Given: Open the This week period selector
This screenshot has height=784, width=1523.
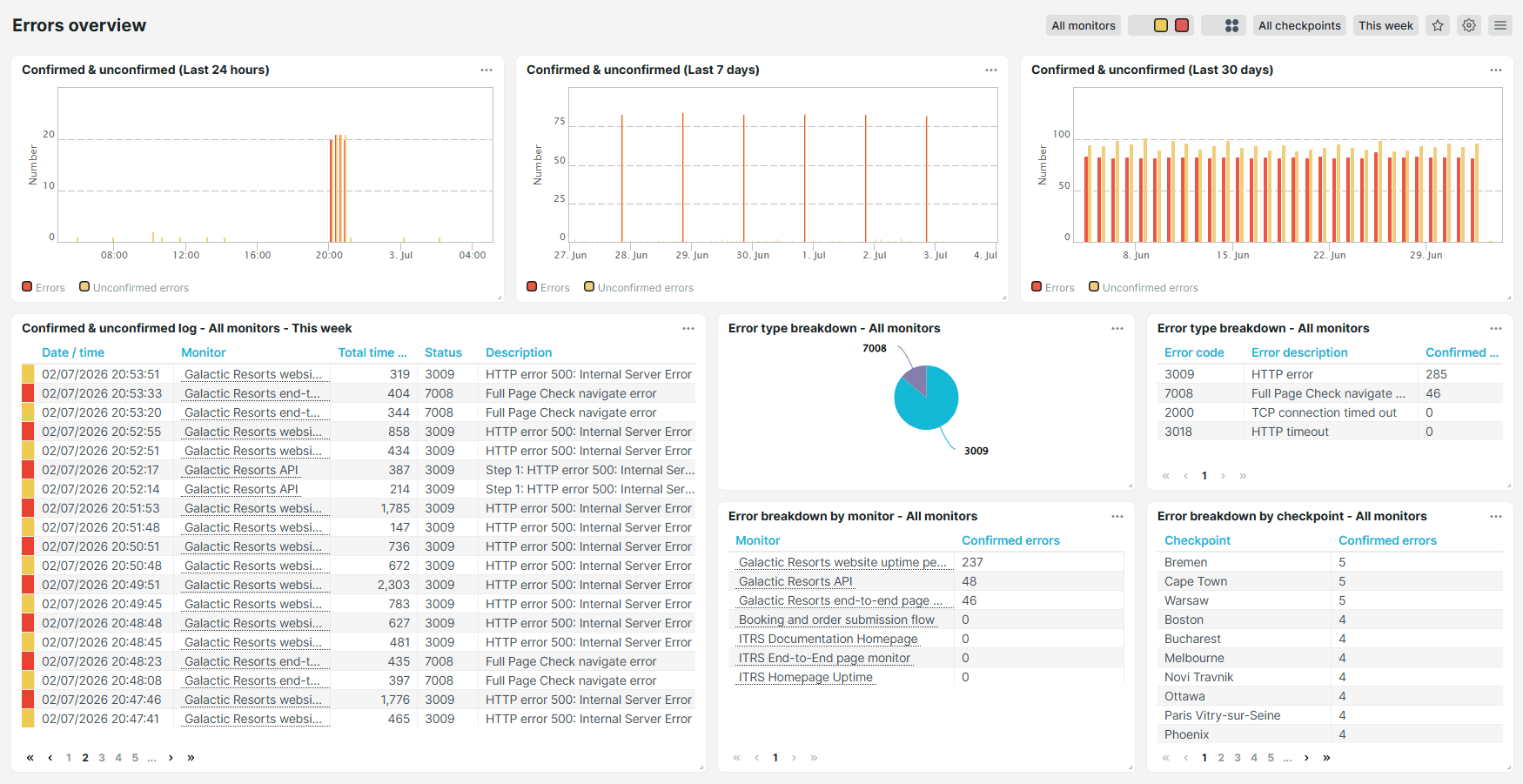Looking at the screenshot, I should click(1385, 25).
